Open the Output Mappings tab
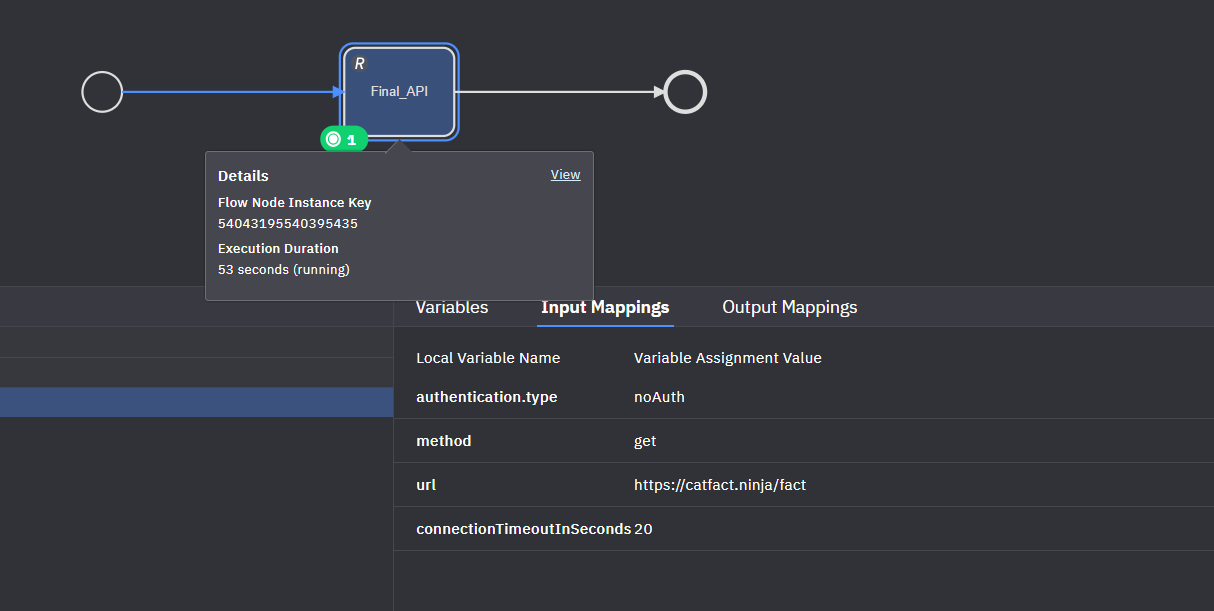The height and width of the screenshot is (611, 1214). pyautogui.click(x=790, y=307)
